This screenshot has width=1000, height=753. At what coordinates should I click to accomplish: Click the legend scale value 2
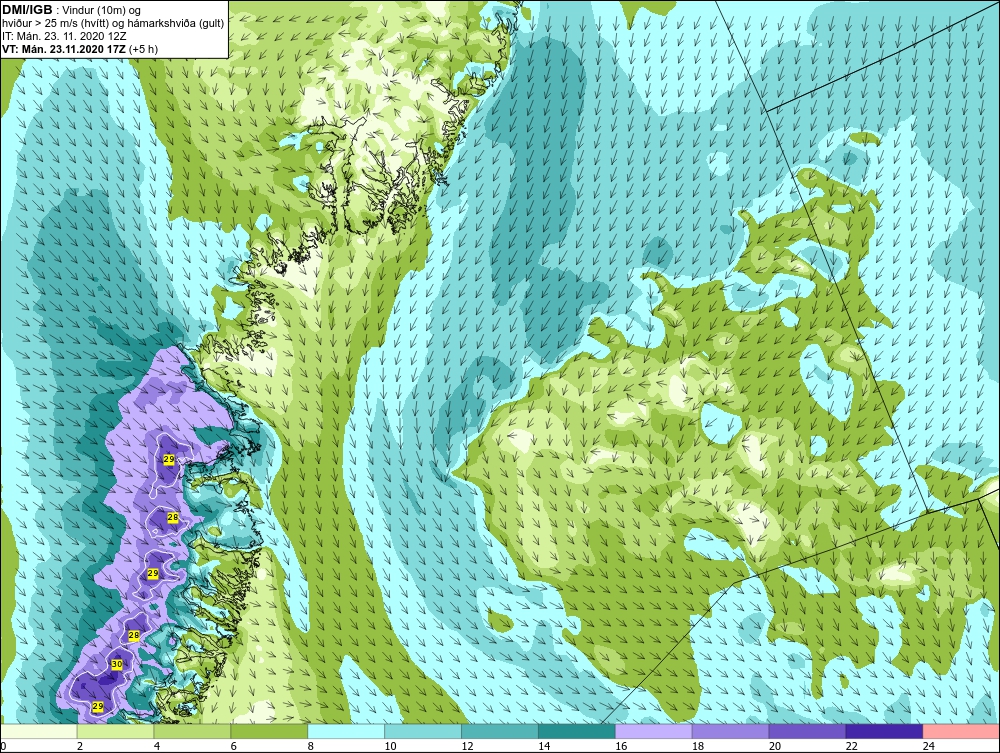(x=80, y=746)
